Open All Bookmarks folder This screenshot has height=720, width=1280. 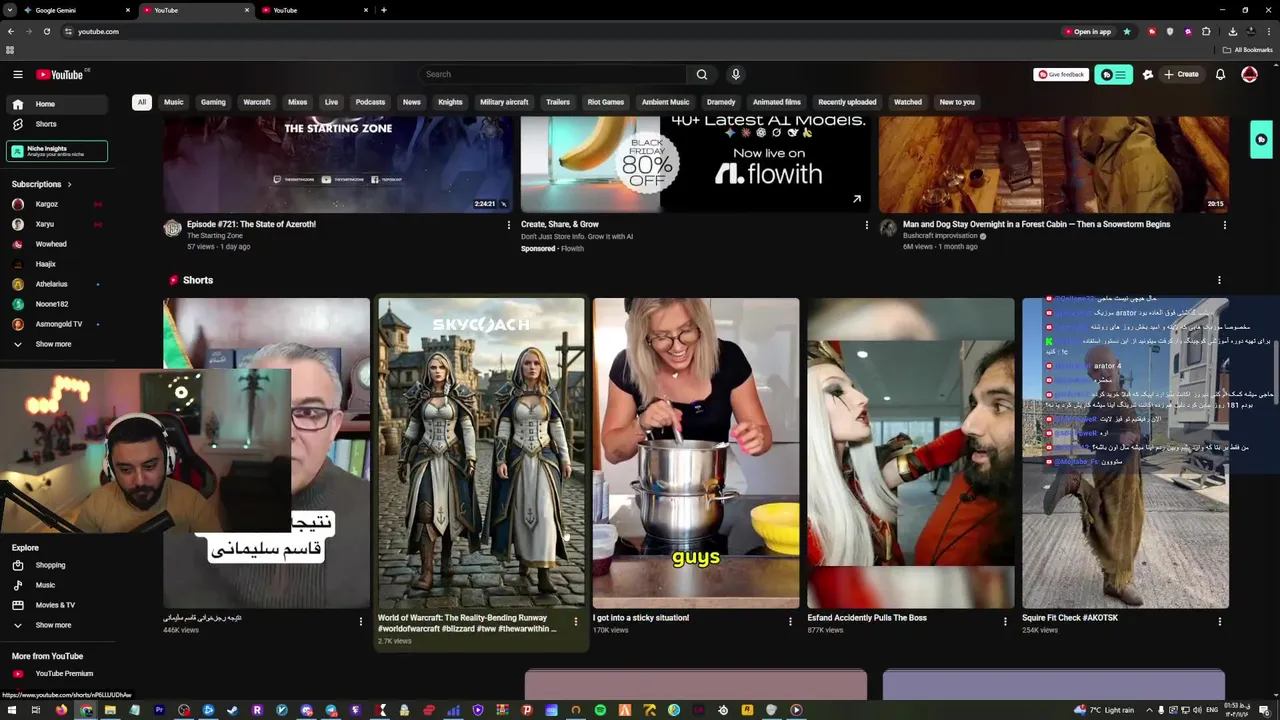(1248, 50)
